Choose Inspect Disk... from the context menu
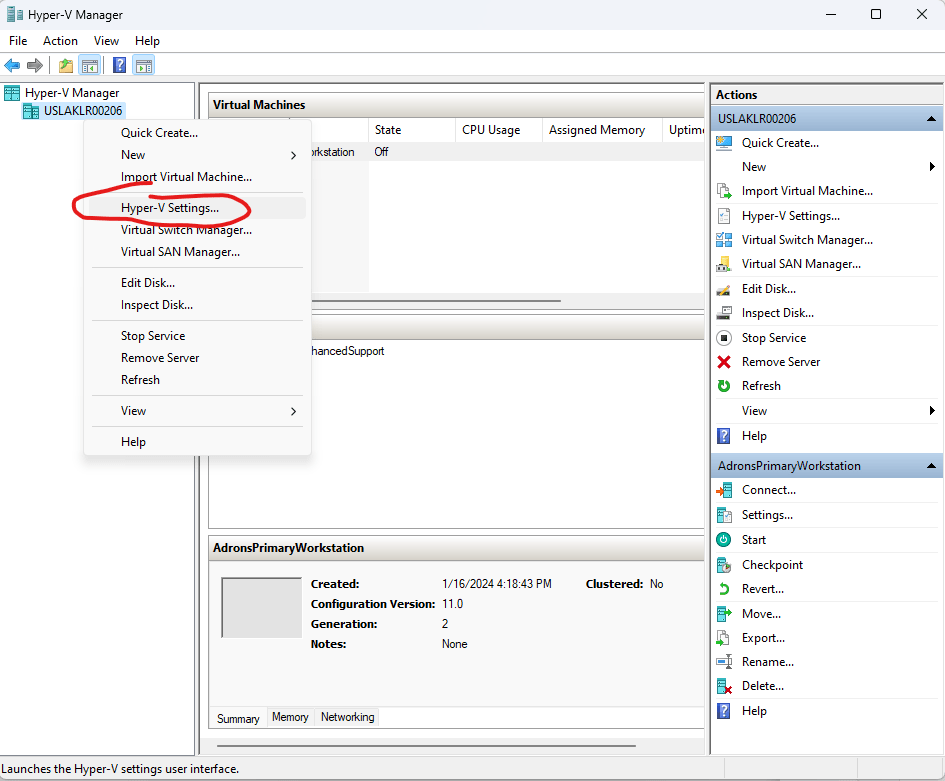 [x=197, y=305]
